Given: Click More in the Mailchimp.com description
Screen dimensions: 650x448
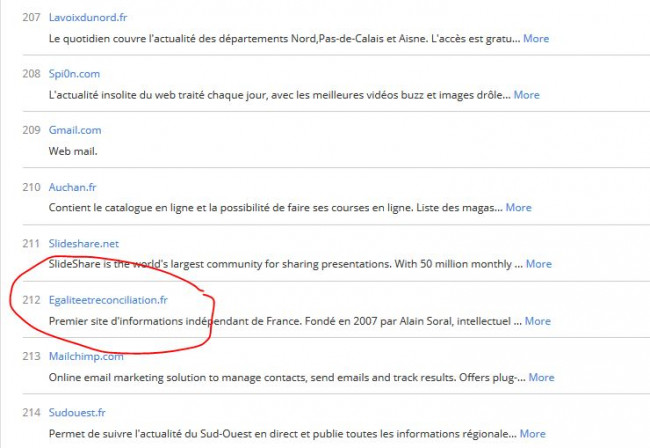Looking at the screenshot, I should [541, 377].
